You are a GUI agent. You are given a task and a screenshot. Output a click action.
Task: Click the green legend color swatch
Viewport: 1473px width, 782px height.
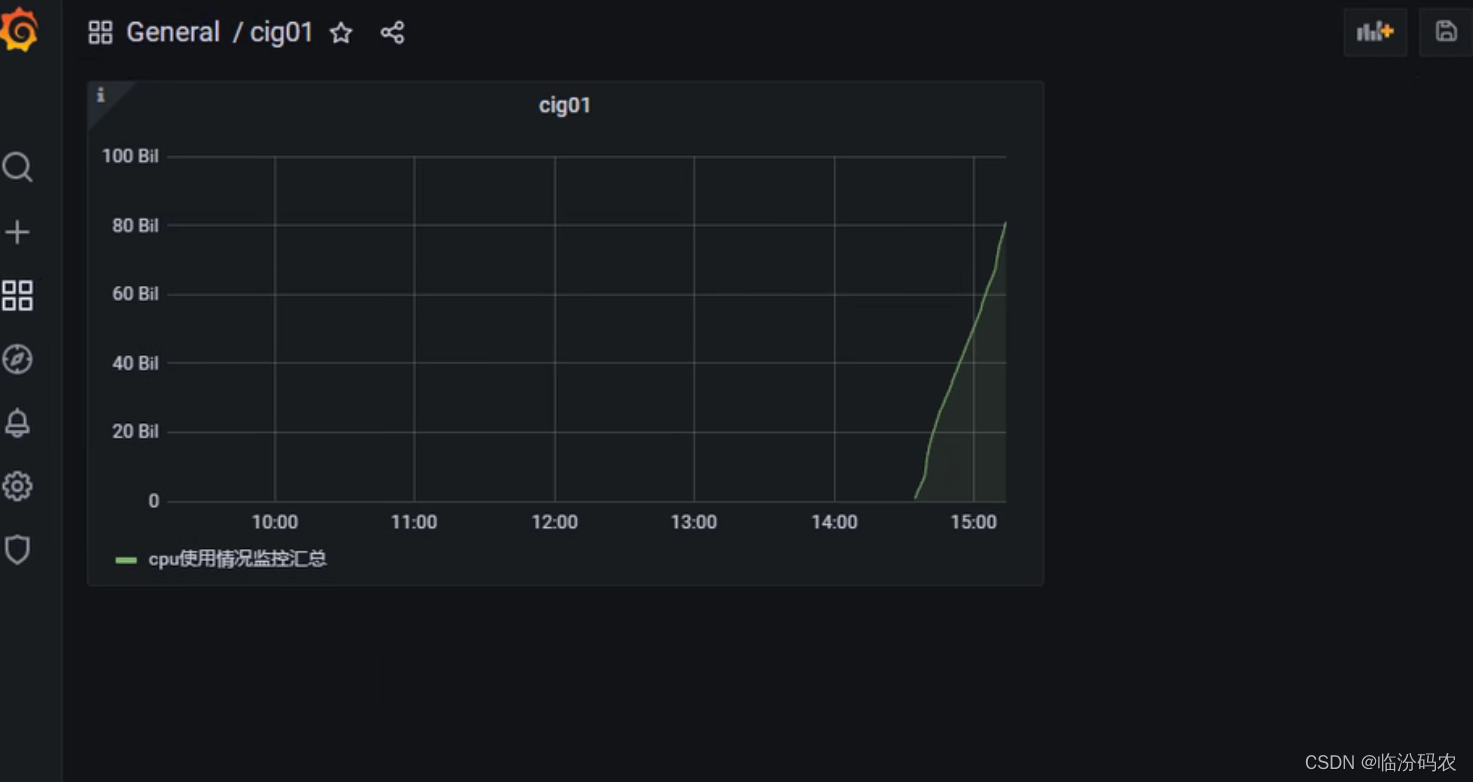pos(126,560)
